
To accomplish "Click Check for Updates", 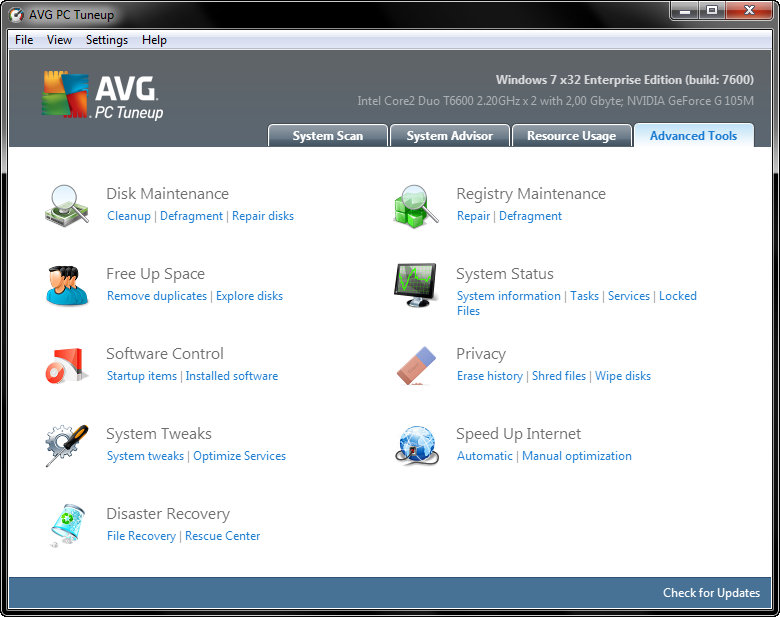I will (x=711, y=593).
